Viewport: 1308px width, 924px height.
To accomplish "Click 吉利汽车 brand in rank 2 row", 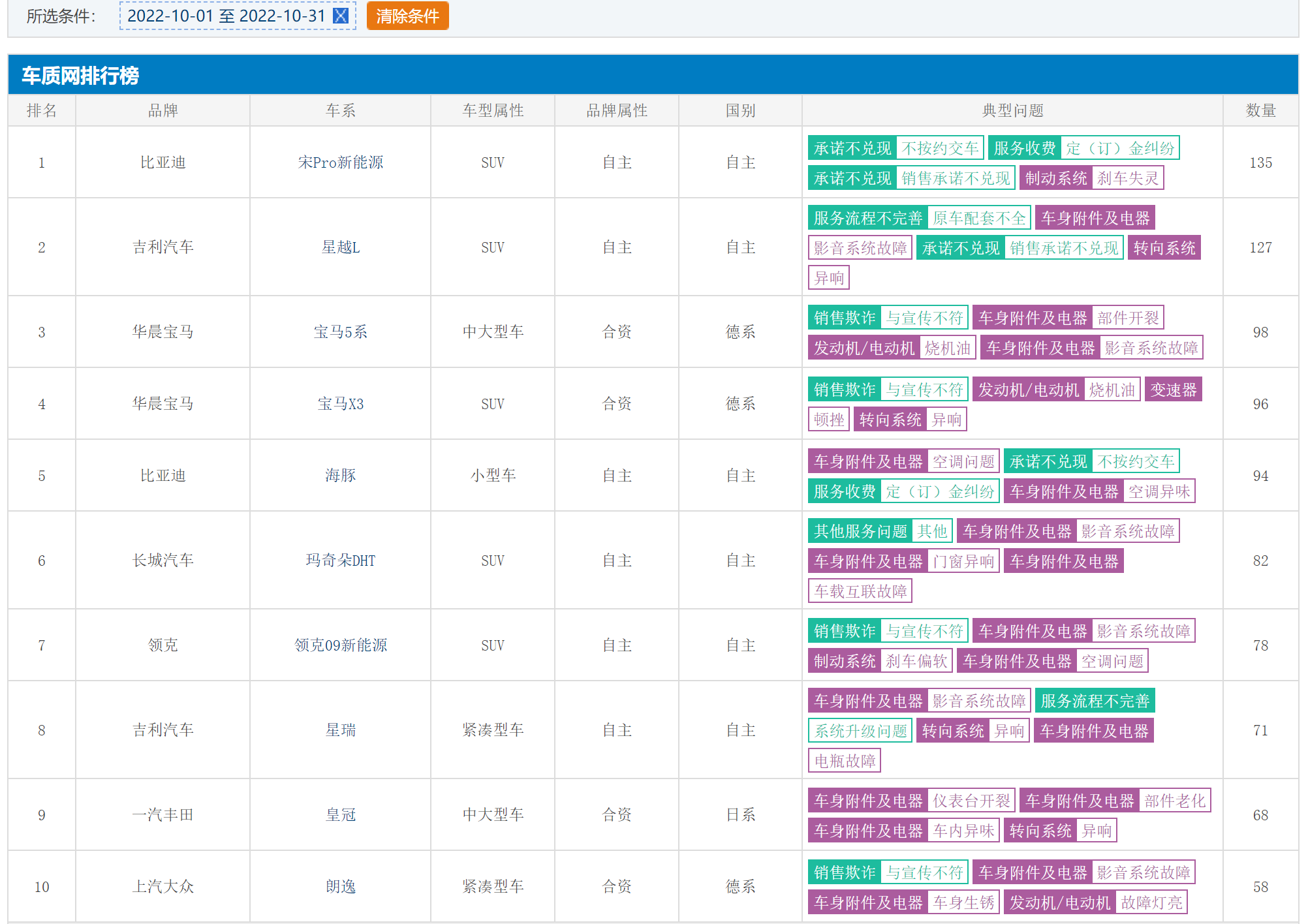I will click(163, 247).
